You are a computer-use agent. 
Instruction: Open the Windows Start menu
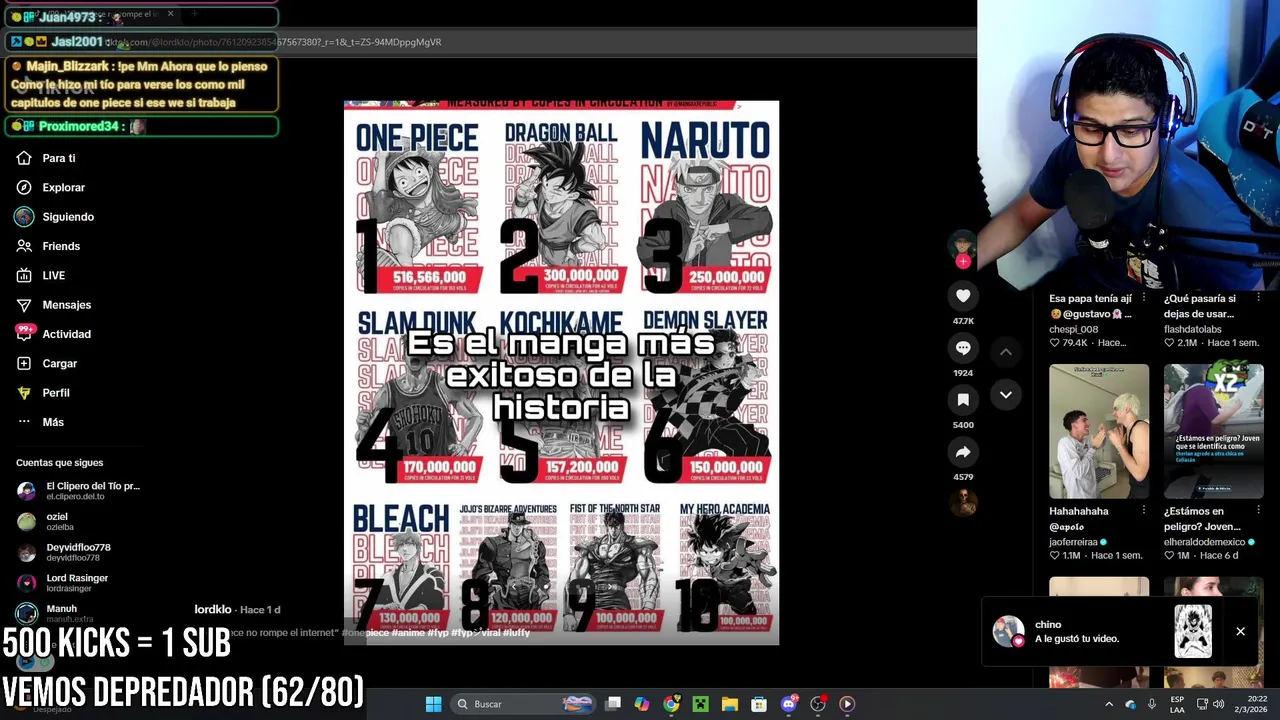(x=433, y=704)
